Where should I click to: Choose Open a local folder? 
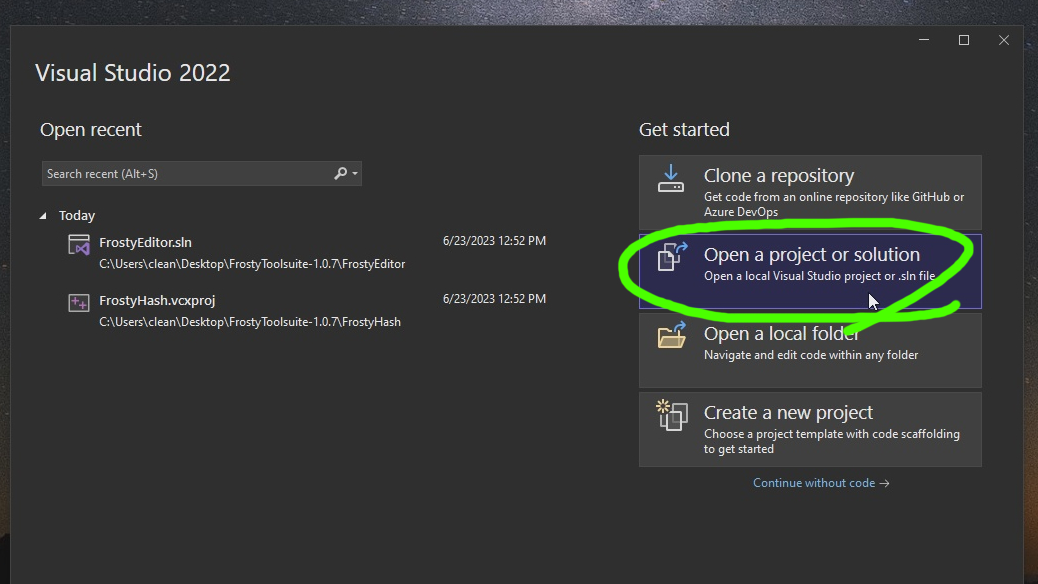tap(810, 350)
